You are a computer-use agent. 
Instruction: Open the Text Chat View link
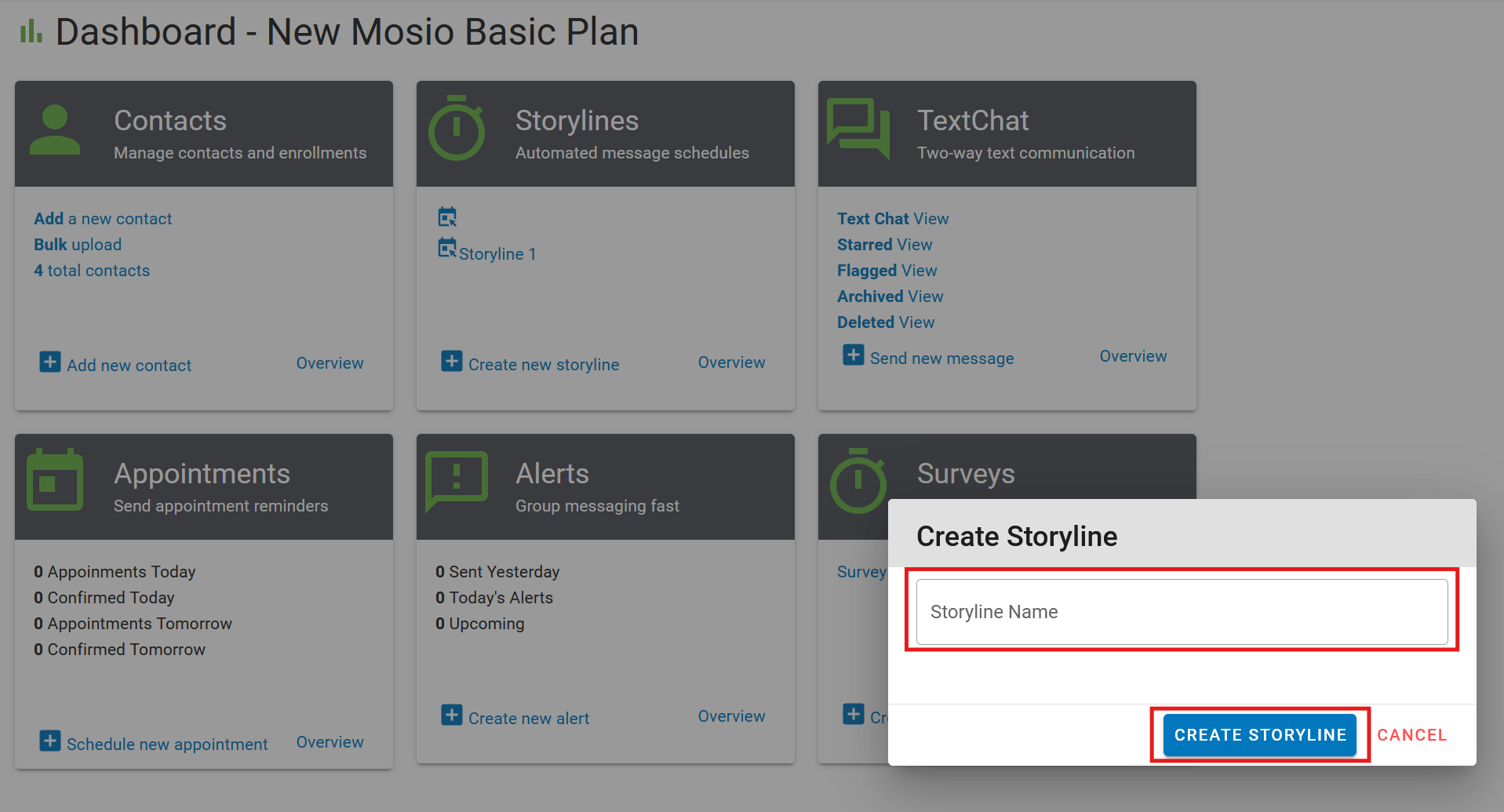(893, 219)
